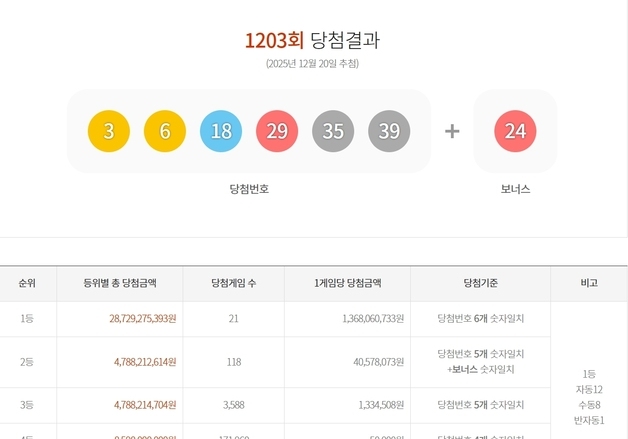This screenshot has width=628, height=439.
Task: Click the draw date (2025년 12월 20일 추첨)
Action: tap(312, 64)
